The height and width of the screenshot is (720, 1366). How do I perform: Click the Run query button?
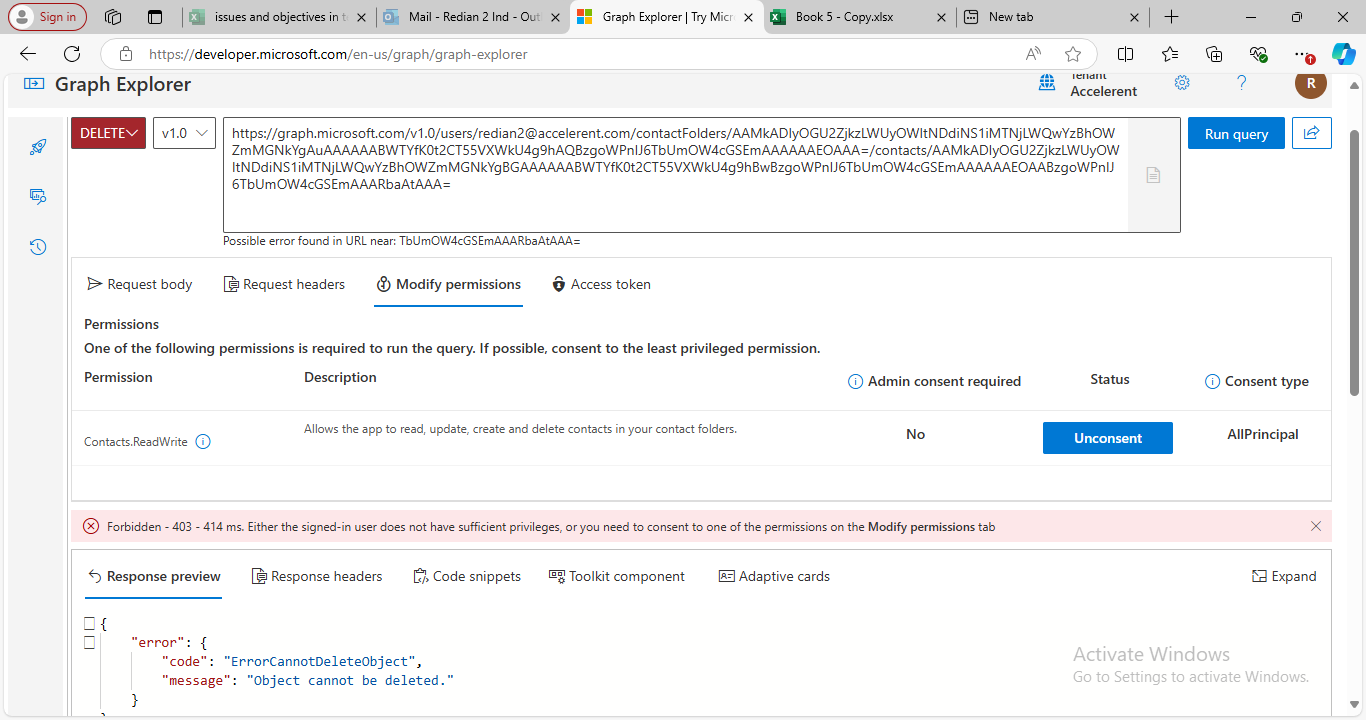pos(1236,133)
